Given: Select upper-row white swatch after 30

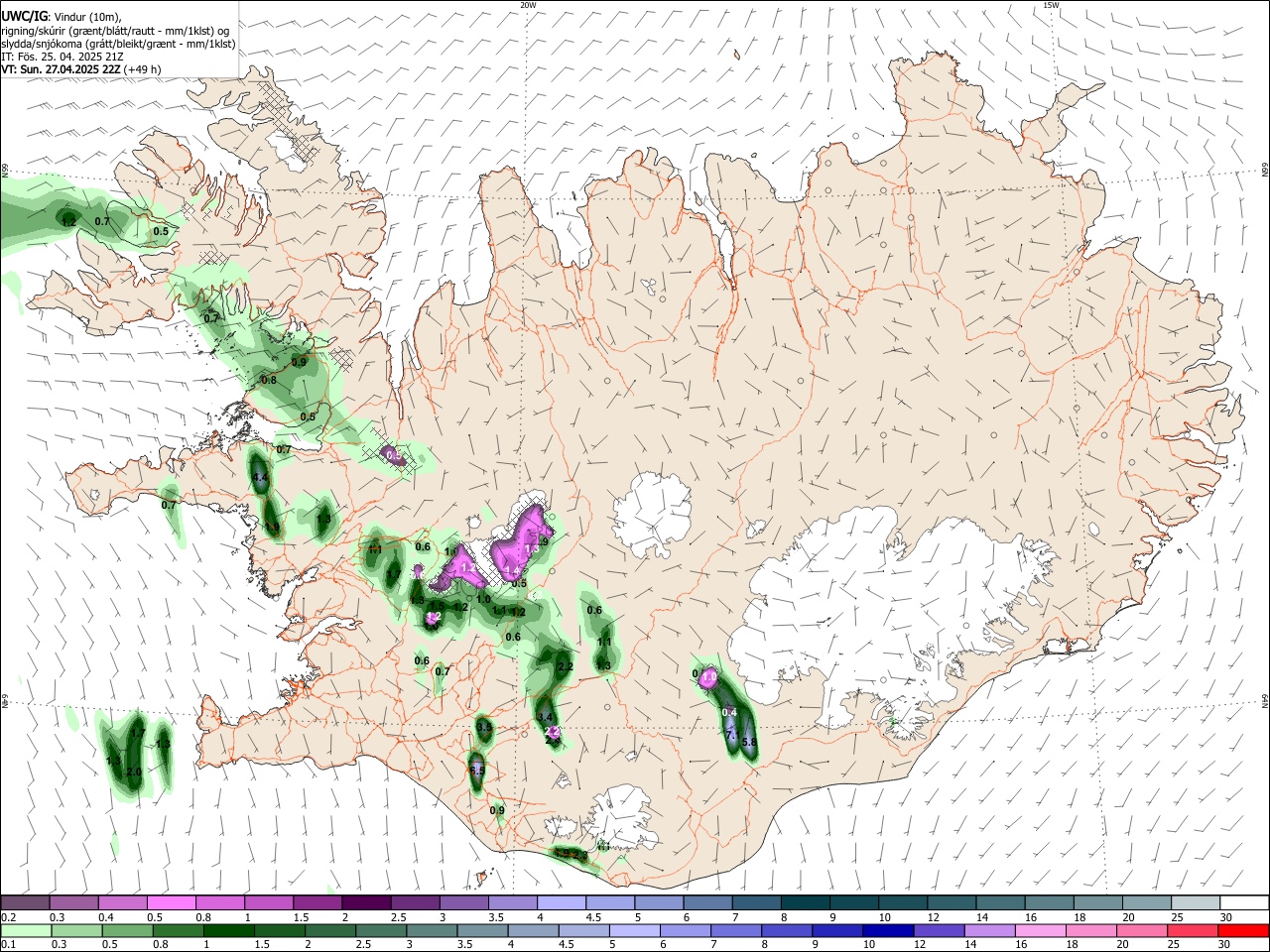Looking at the screenshot, I should pos(1244,903).
